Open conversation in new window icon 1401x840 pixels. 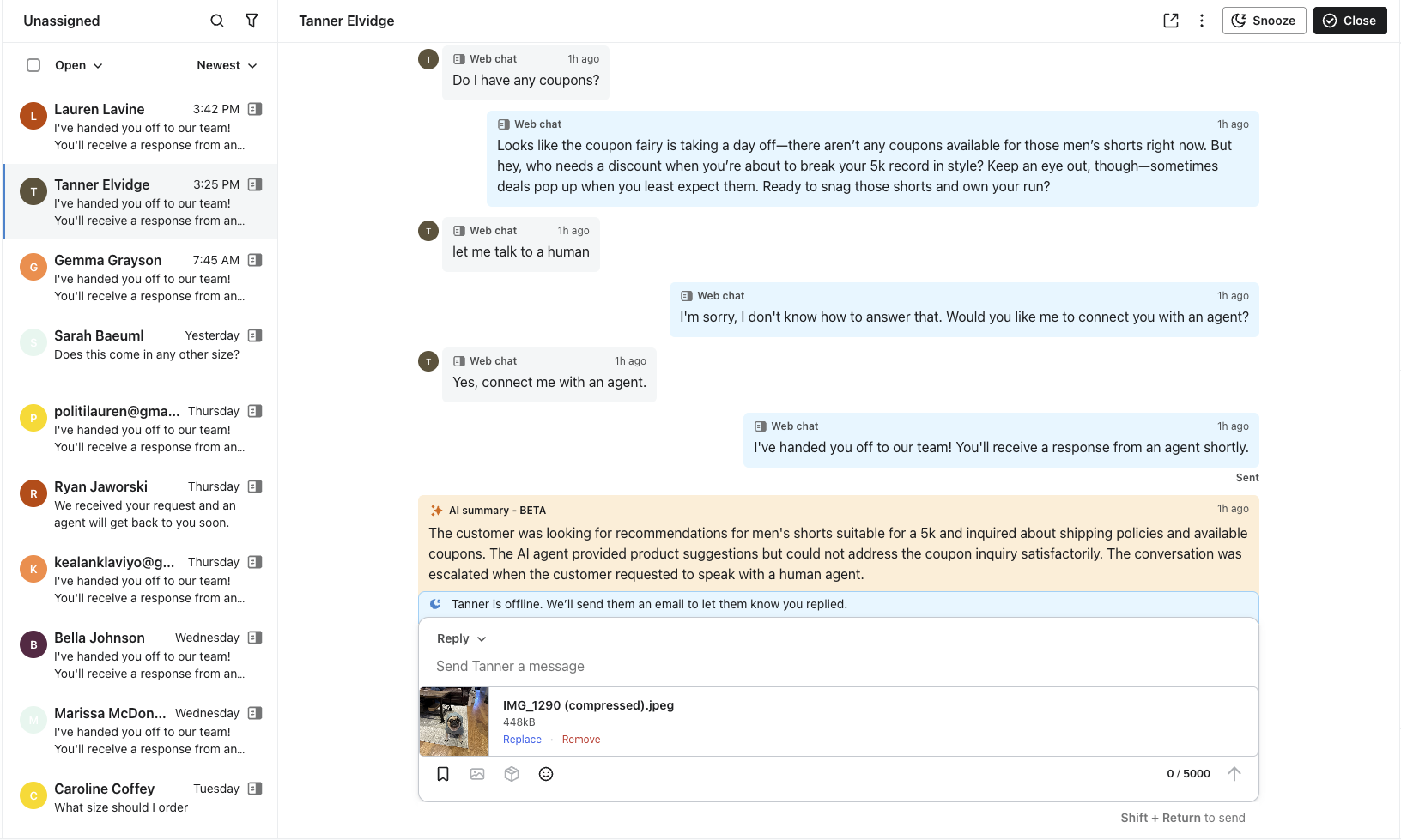[x=1171, y=21]
